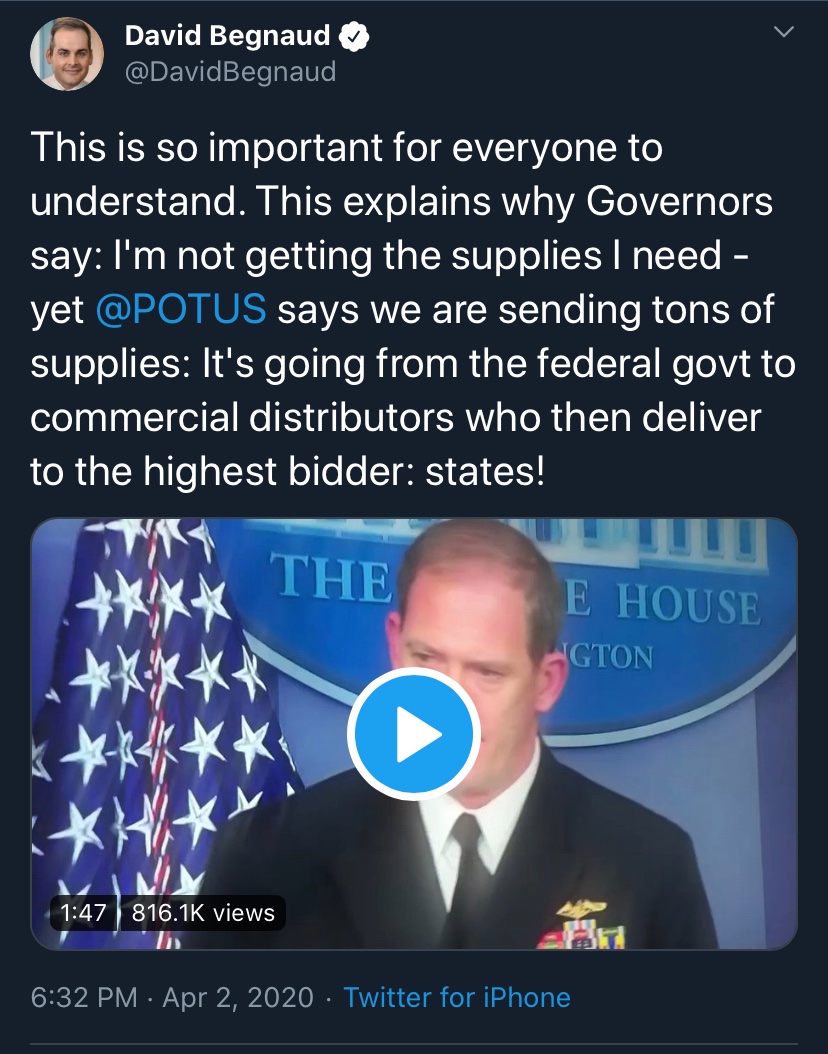Open the Twitter for iPhone source link
Image resolution: width=828 pixels, height=1054 pixels.
coord(457,997)
